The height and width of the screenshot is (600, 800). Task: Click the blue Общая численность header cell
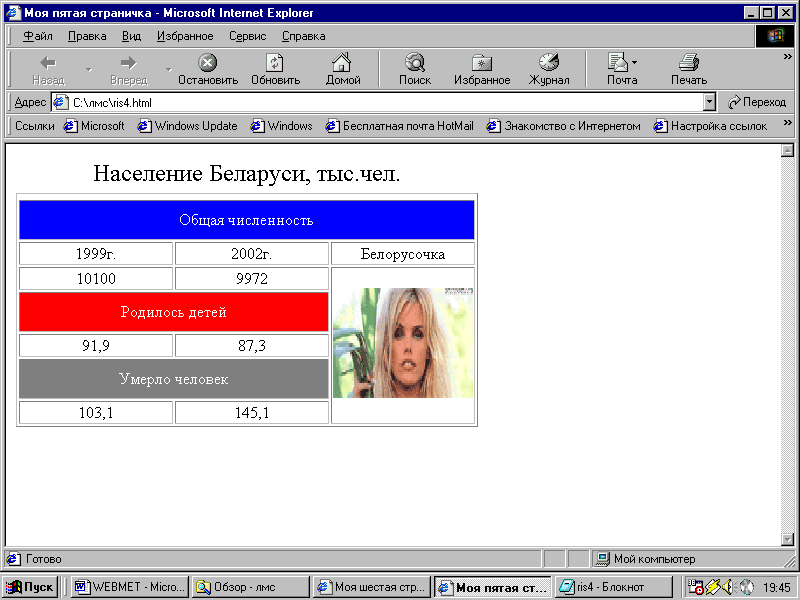pos(246,220)
